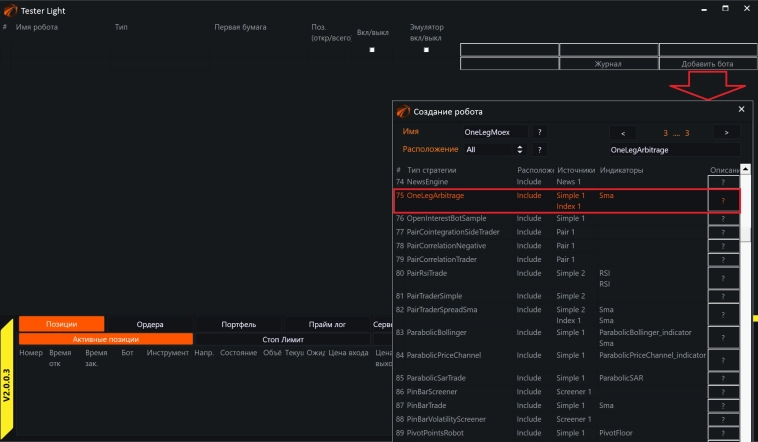Viewport: 758px width, 442px height.
Task: Click the Добавить бота button
Action: 707,64
